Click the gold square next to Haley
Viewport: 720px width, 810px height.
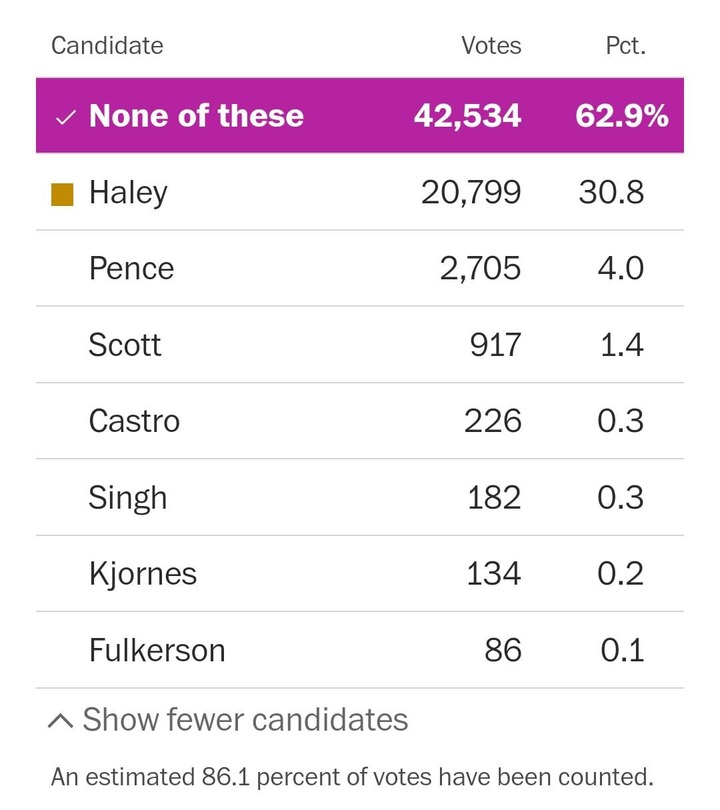62,193
